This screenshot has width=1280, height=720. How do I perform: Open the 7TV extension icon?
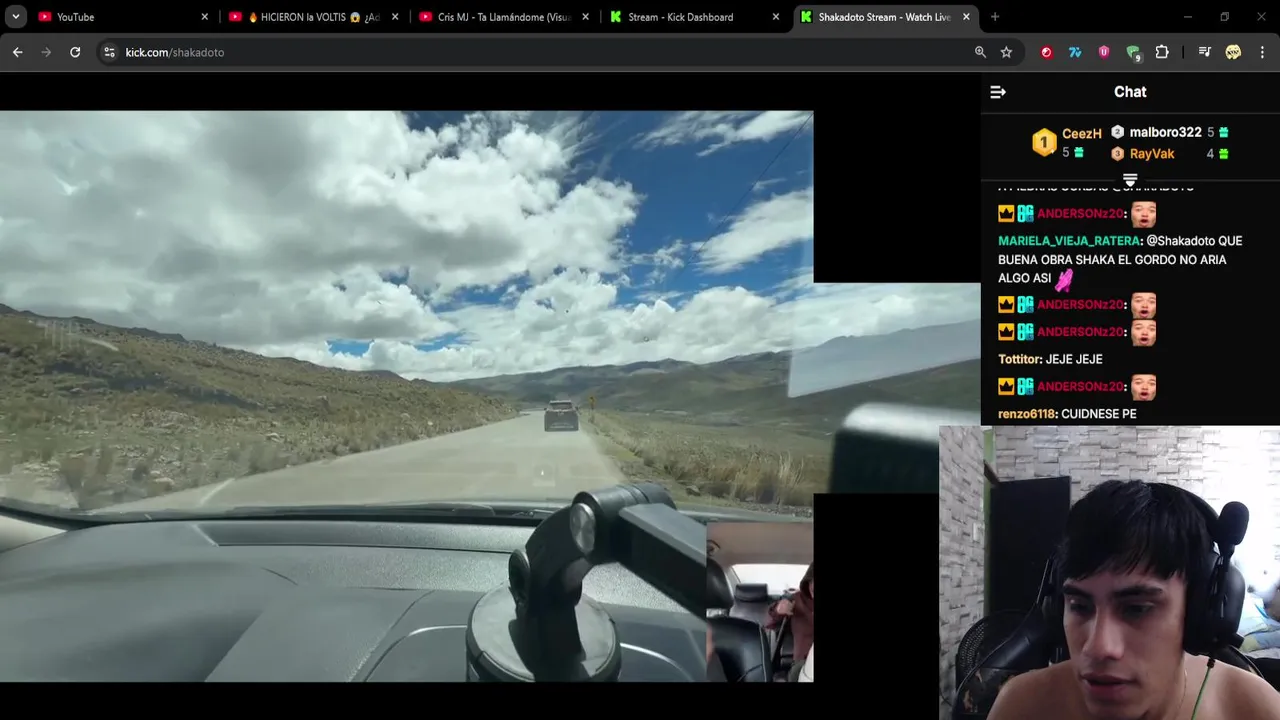1075,52
